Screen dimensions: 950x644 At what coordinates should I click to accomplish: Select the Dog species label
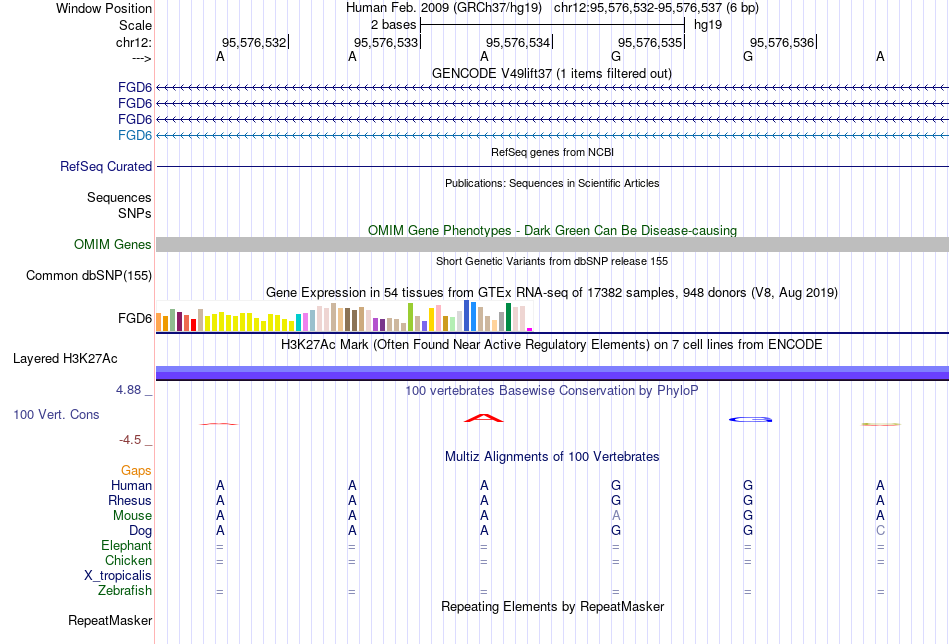(140, 531)
